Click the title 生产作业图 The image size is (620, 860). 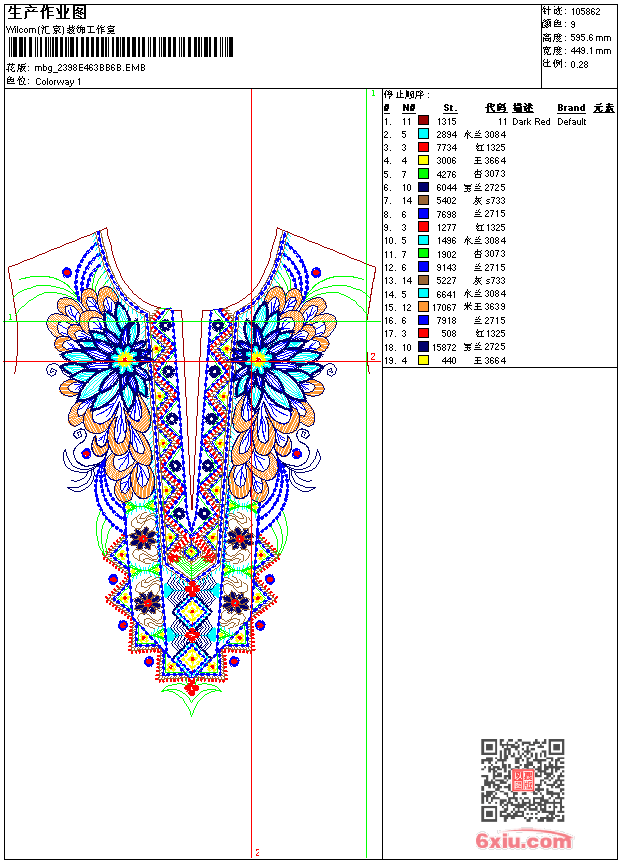(47, 13)
